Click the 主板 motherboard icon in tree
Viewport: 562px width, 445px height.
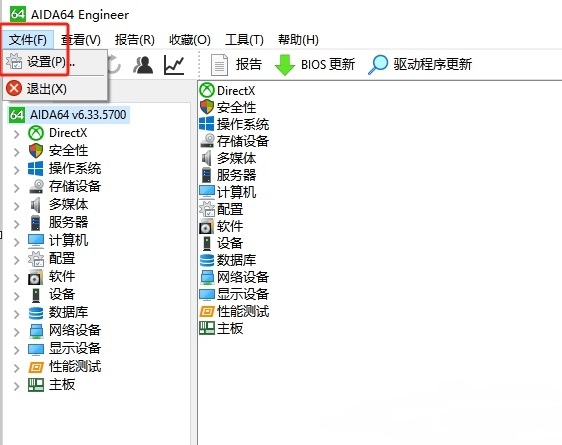point(36,385)
